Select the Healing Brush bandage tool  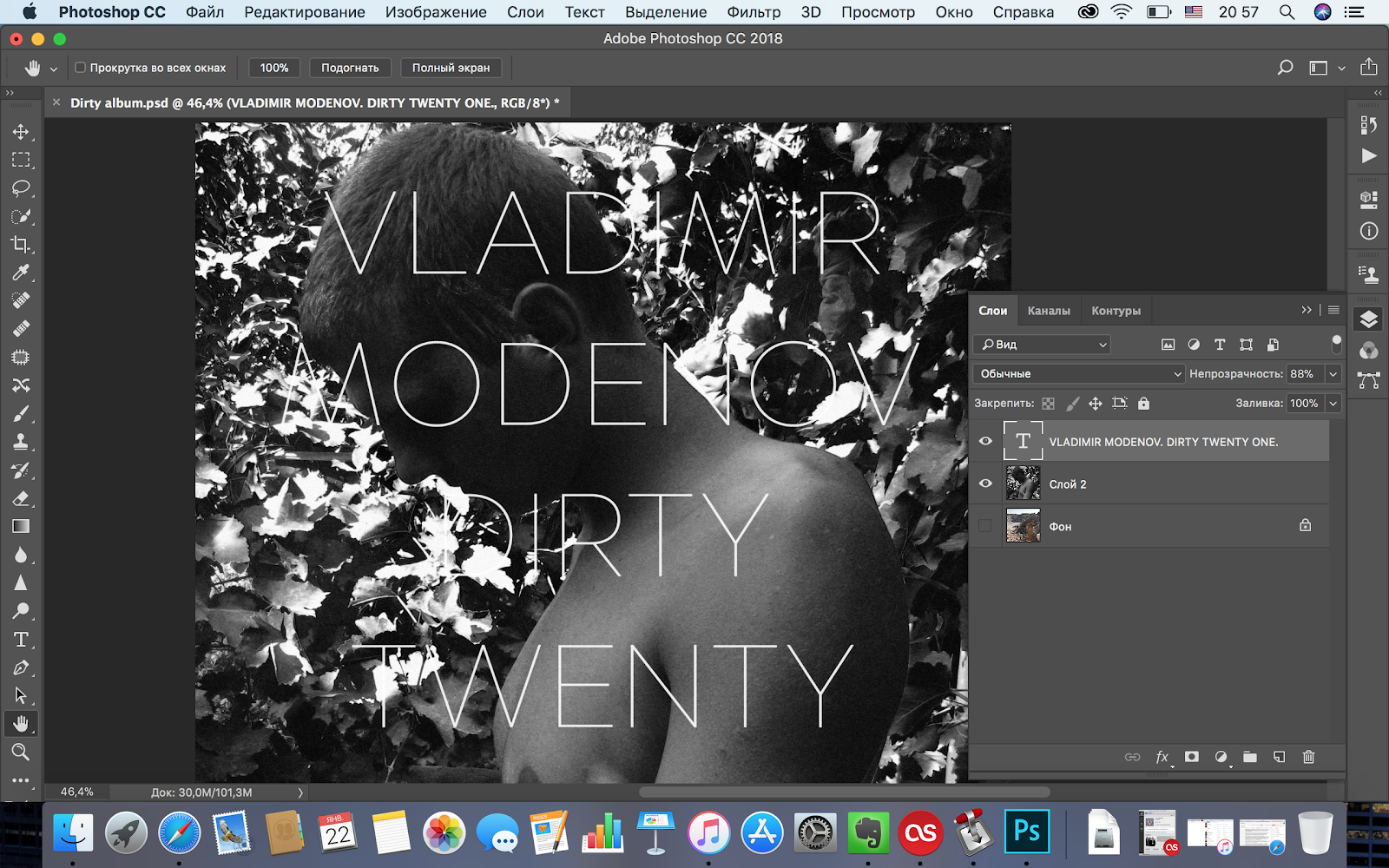[21, 329]
